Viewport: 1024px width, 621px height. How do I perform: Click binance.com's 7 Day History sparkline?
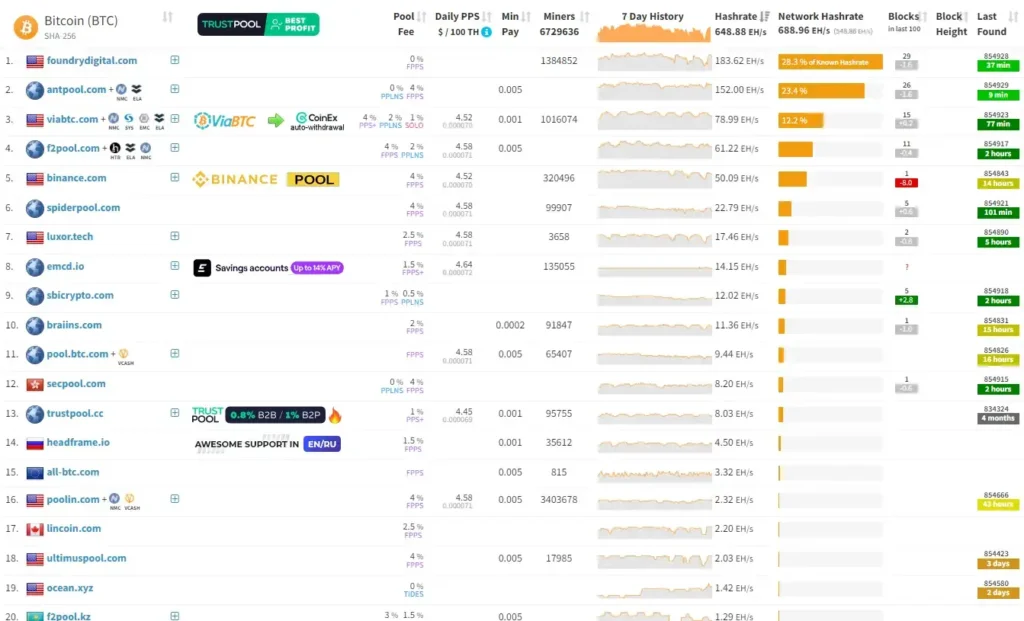pyautogui.click(x=651, y=178)
